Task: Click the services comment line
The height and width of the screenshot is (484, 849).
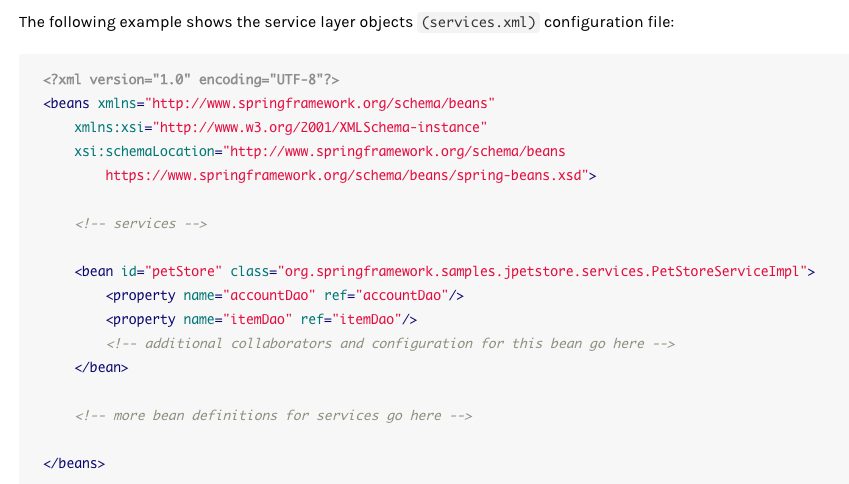Action: tap(140, 223)
